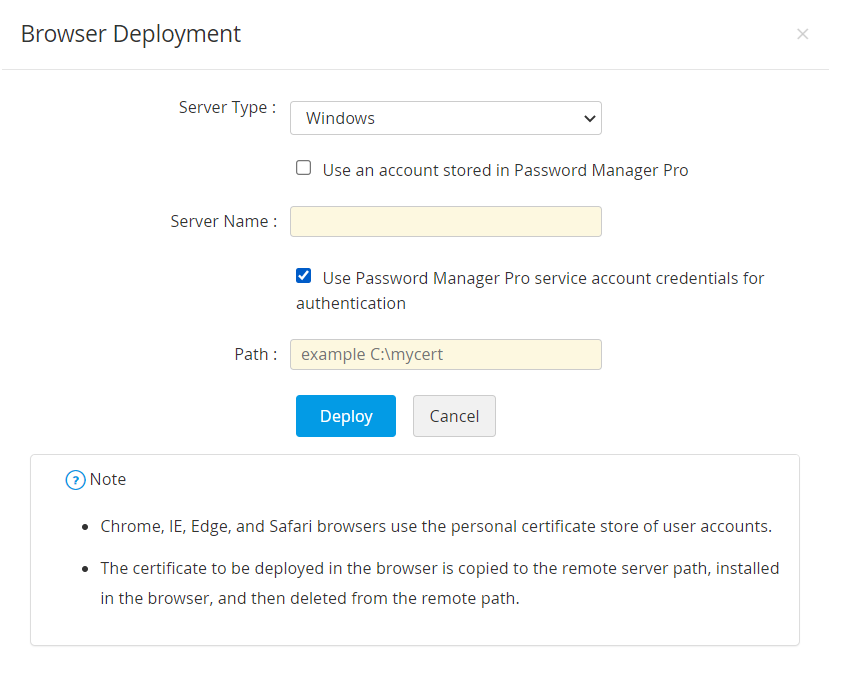Close the Browser Deployment dialog
The width and height of the screenshot is (851, 683).
click(802, 34)
